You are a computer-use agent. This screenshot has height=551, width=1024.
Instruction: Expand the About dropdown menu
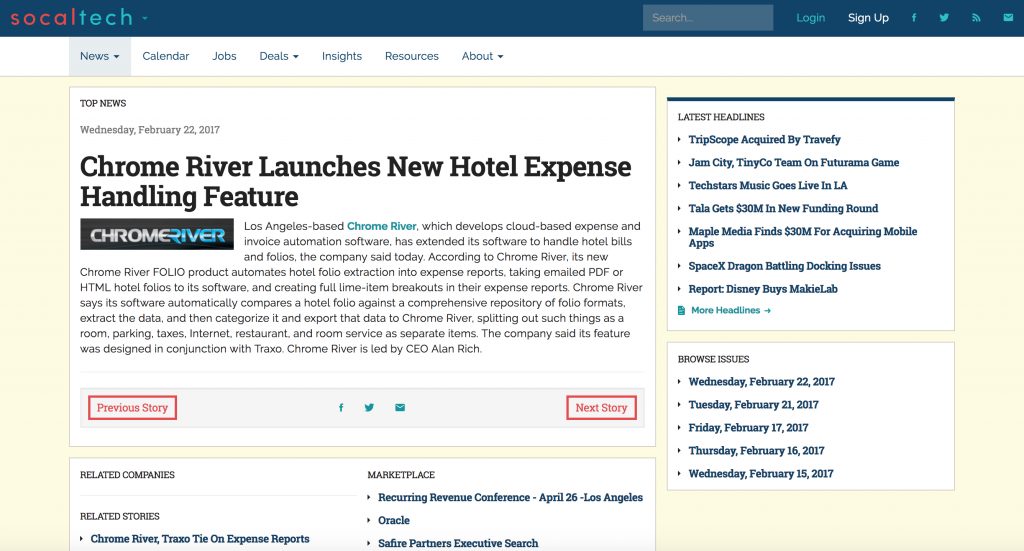pyautogui.click(x=482, y=56)
